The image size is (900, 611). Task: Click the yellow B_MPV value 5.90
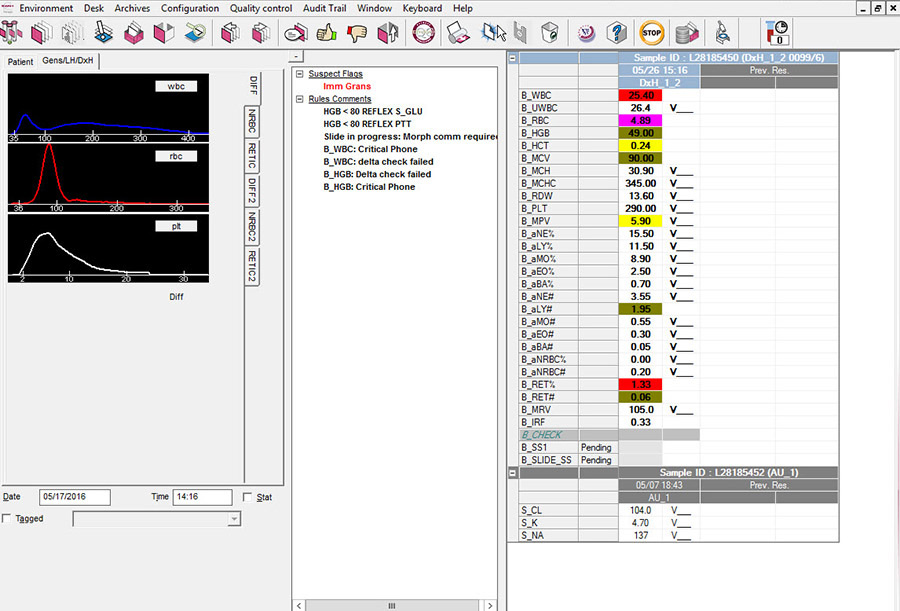point(641,221)
